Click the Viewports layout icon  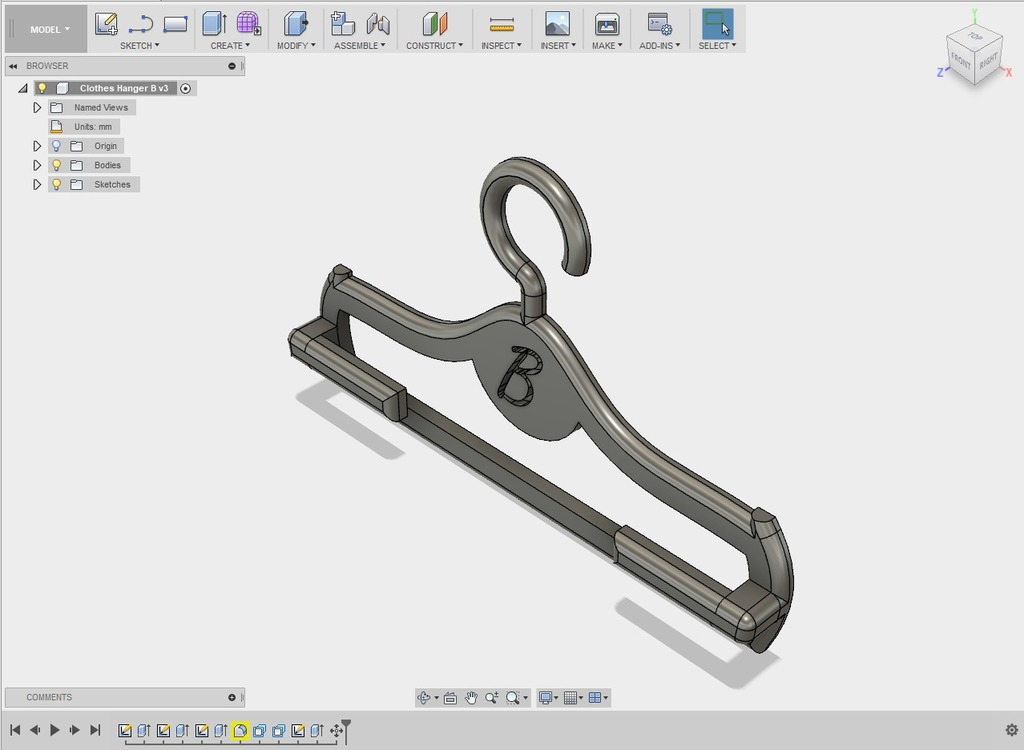point(594,698)
